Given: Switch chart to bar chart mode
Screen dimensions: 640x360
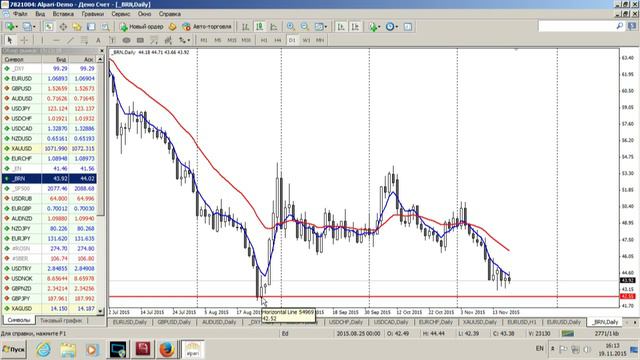Looking at the screenshot, I should [x=245, y=27].
